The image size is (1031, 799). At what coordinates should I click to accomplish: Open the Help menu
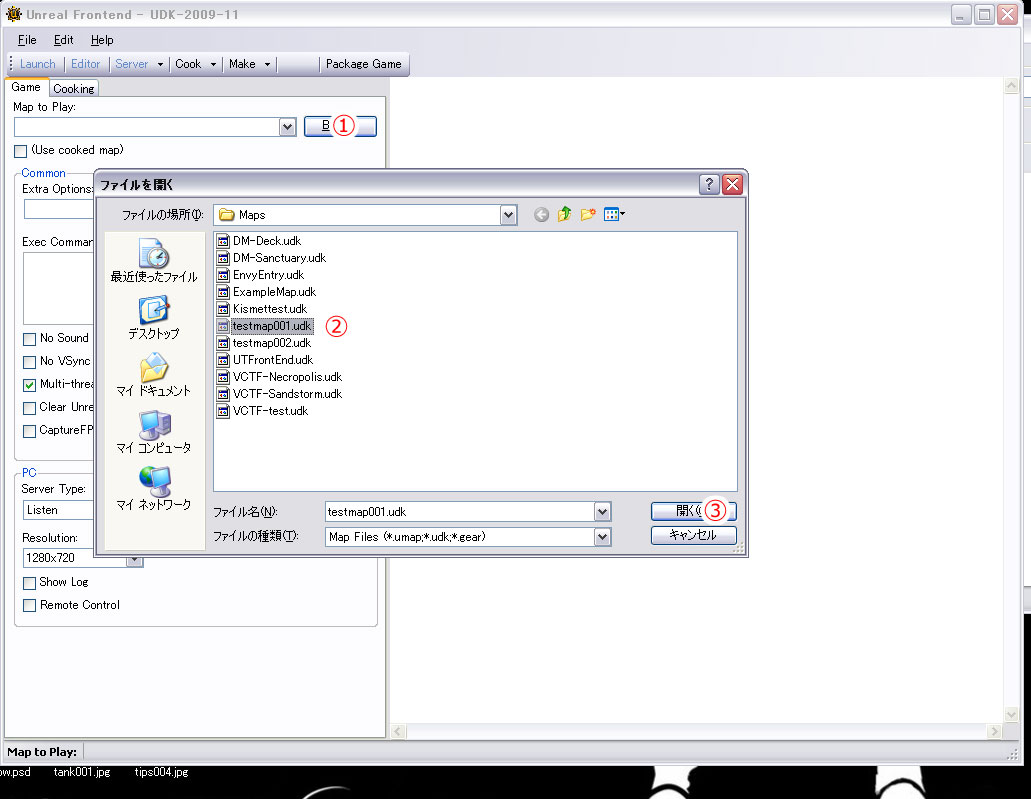coord(102,40)
